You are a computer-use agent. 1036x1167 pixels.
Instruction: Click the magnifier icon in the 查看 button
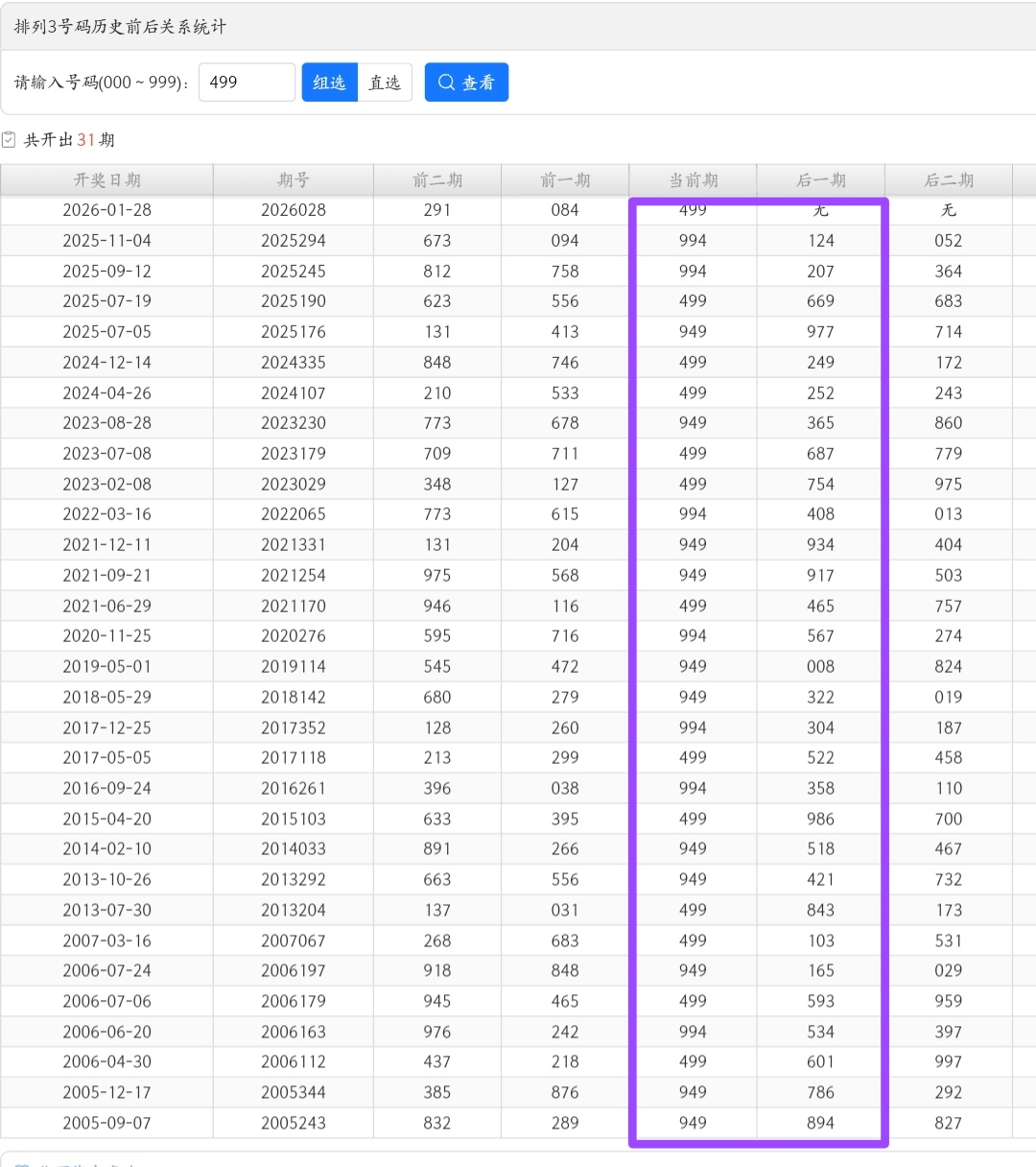446,83
